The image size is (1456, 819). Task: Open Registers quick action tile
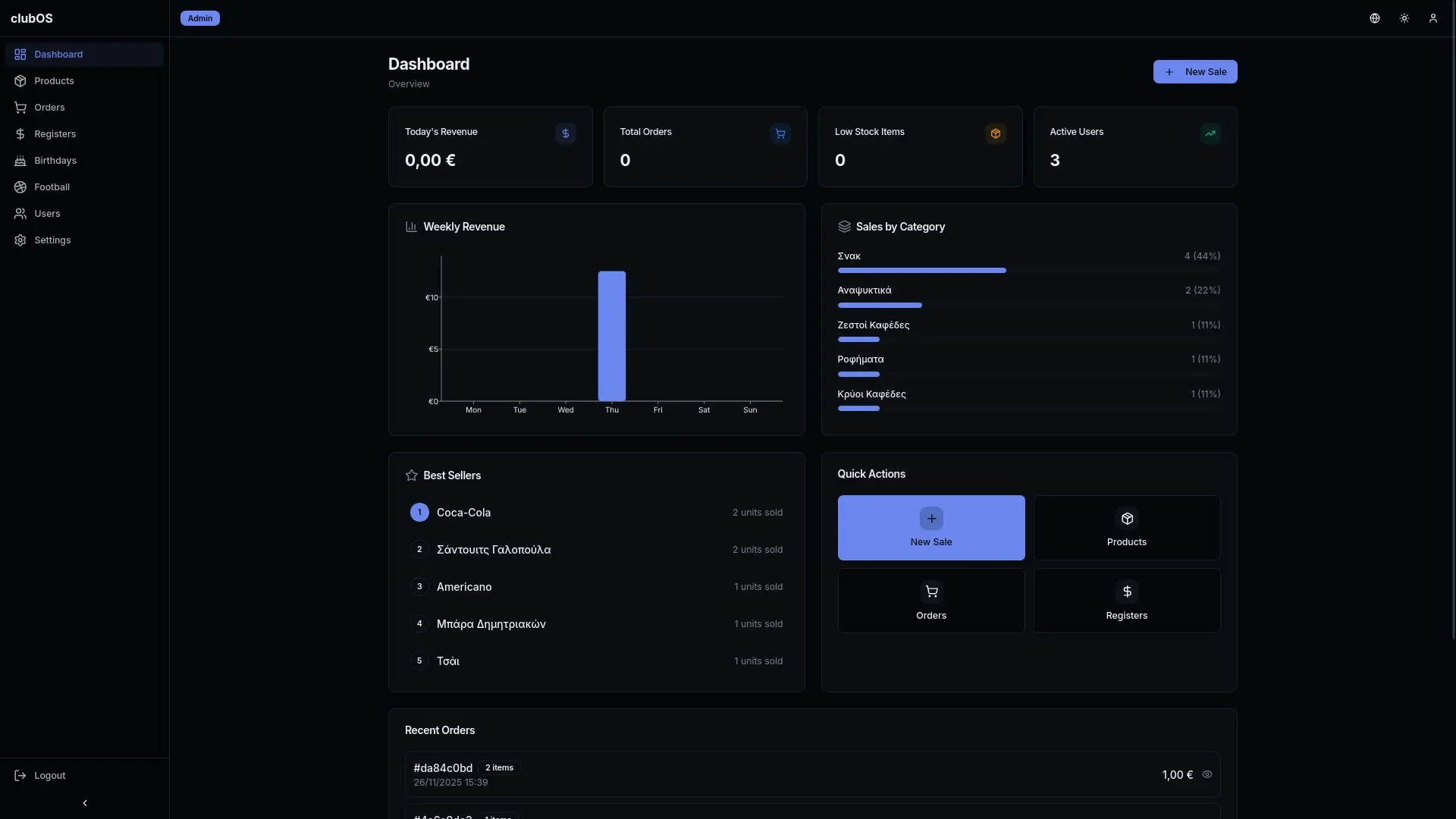(x=1126, y=601)
